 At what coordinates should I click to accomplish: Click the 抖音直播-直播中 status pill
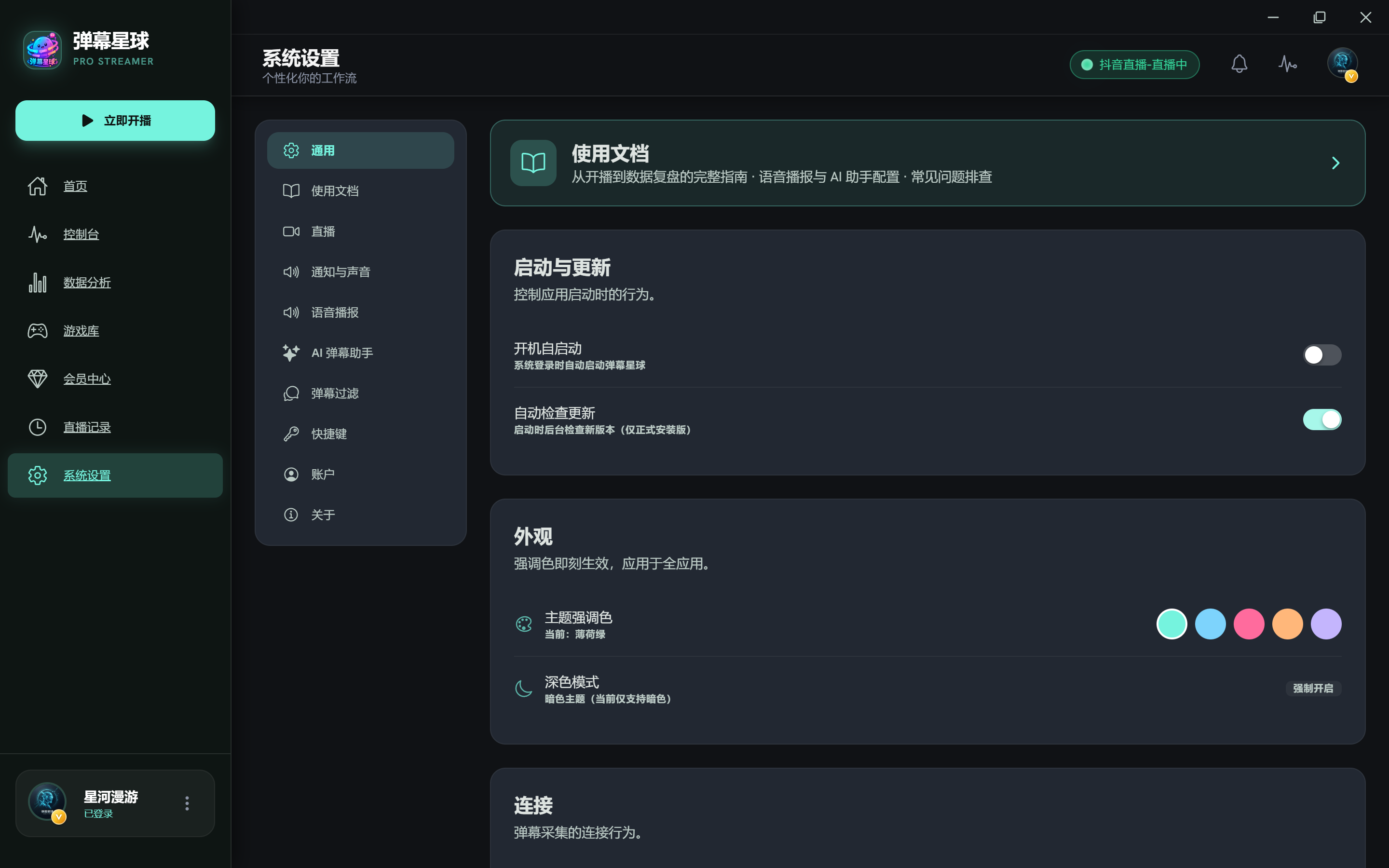click(x=1134, y=64)
